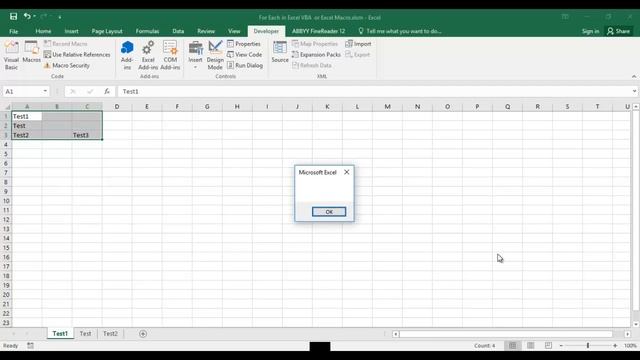The image size is (640, 360).
Task: Open the ABBYY FineReader 12 tab
Action: point(318,31)
